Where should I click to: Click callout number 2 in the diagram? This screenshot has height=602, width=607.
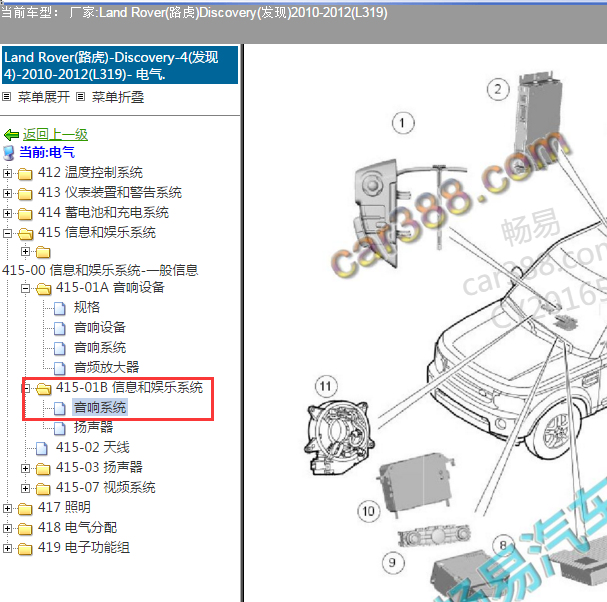point(498,89)
